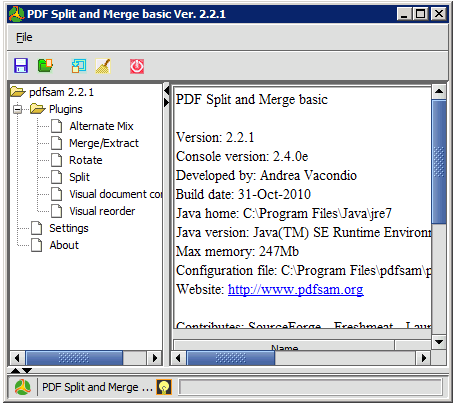Click the 'Version: 2.2.1' line
This screenshot has width=454, height=405.
(215, 137)
